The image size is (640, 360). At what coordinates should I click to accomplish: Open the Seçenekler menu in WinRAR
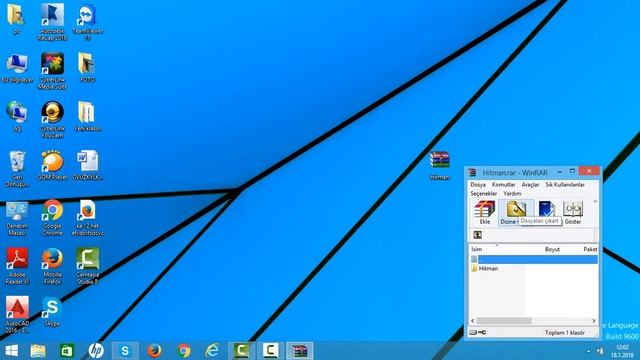click(x=483, y=193)
